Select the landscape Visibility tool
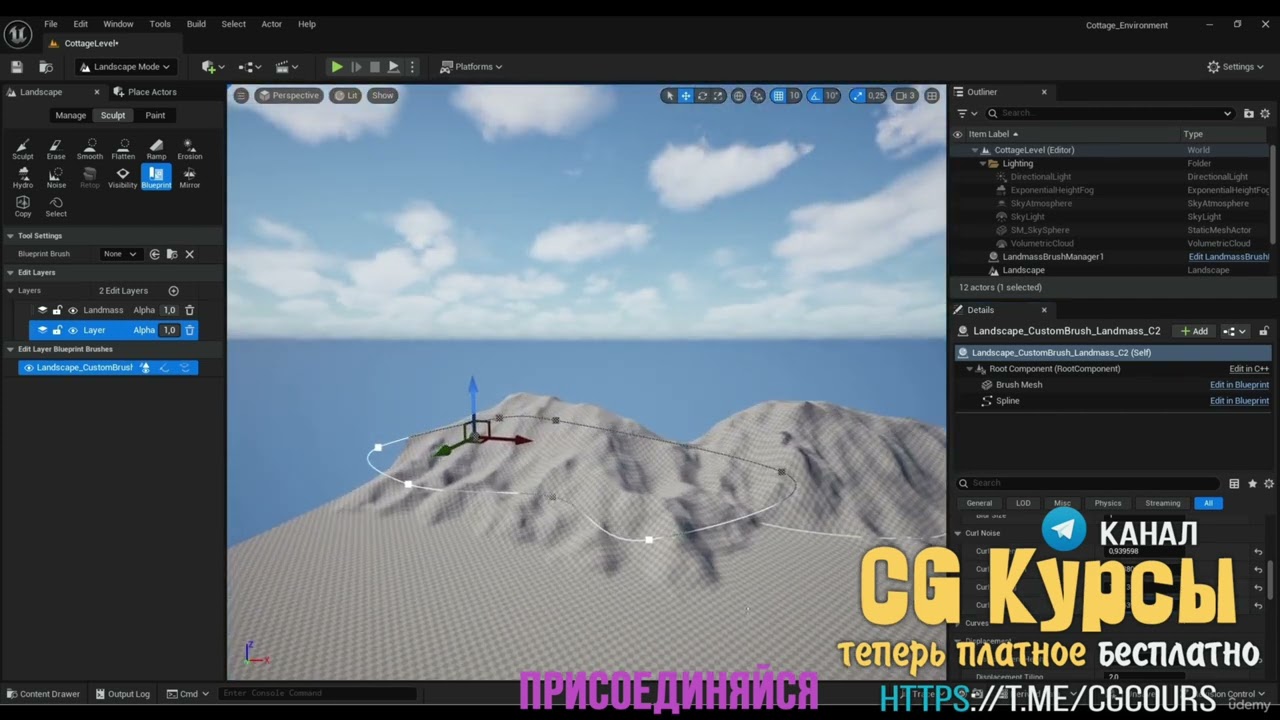This screenshot has height=720, width=1280. 123,178
